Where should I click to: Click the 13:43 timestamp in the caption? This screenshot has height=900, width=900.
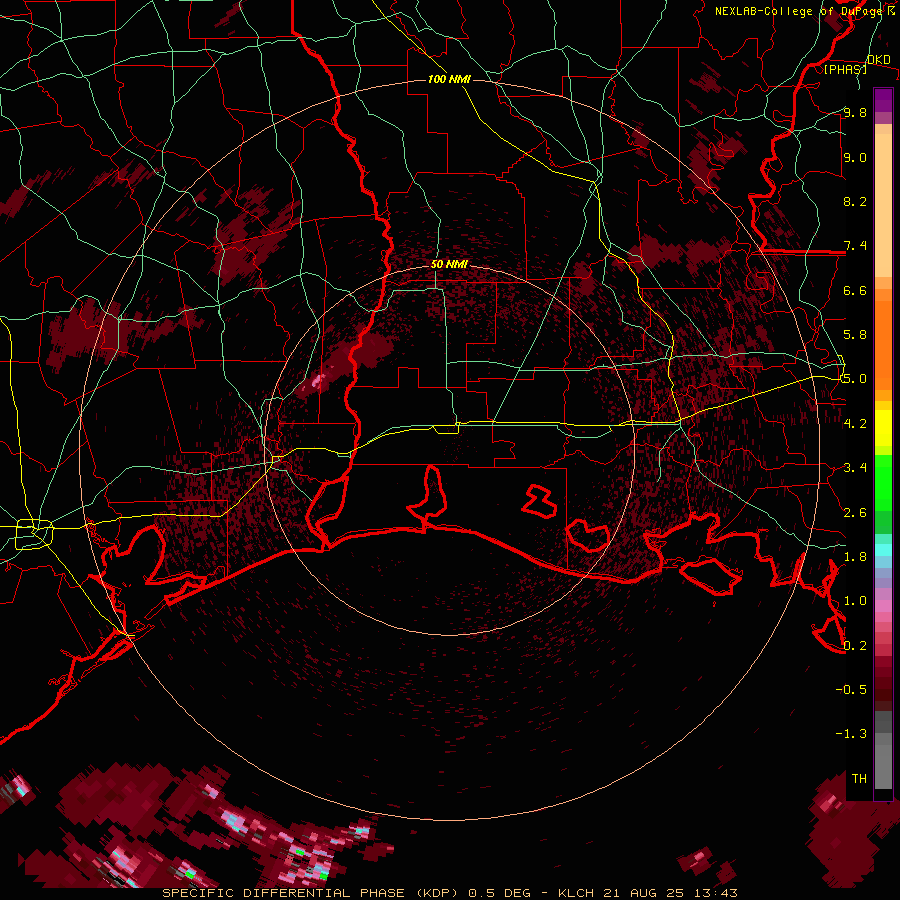coord(717,893)
